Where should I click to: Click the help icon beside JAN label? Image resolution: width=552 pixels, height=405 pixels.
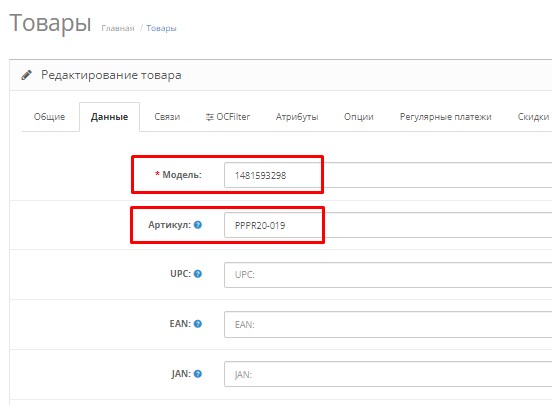click(x=198, y=374)
